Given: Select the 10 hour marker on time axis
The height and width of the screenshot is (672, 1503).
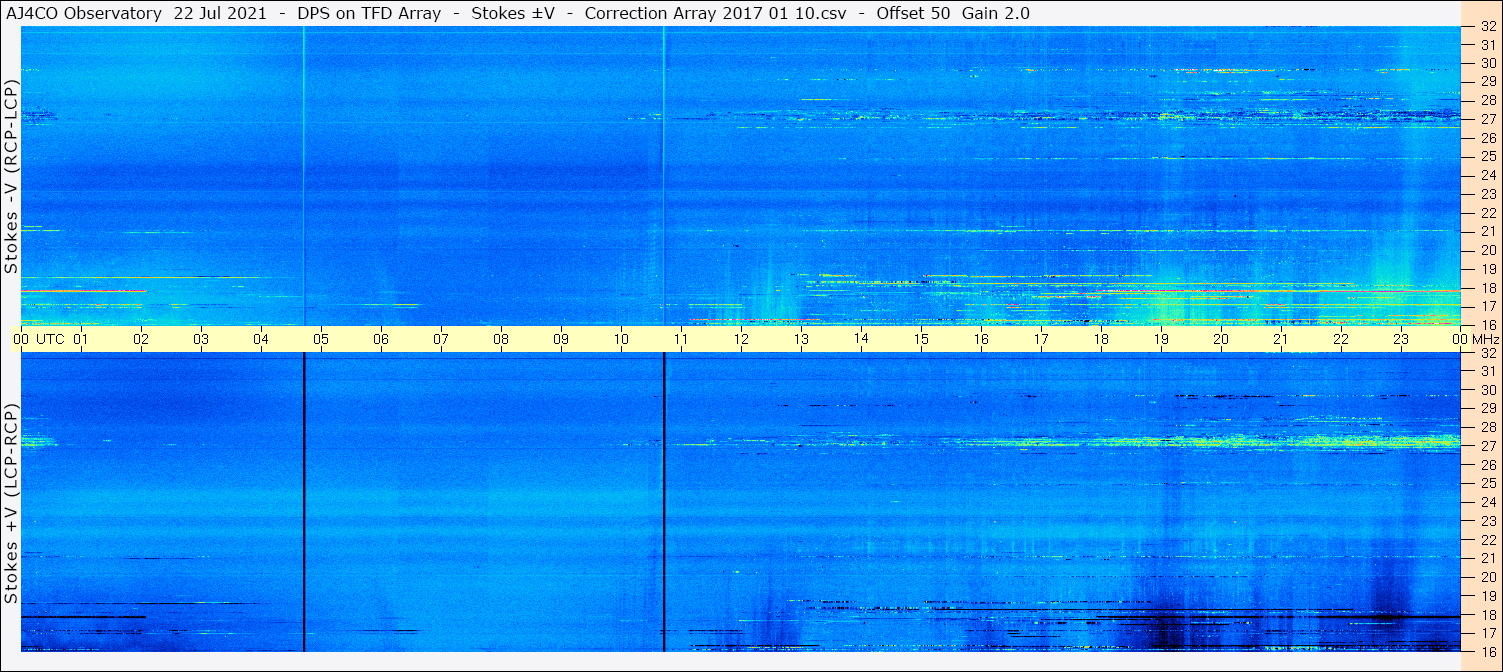Looking at the screenshot, I should [x=621, y=340].
